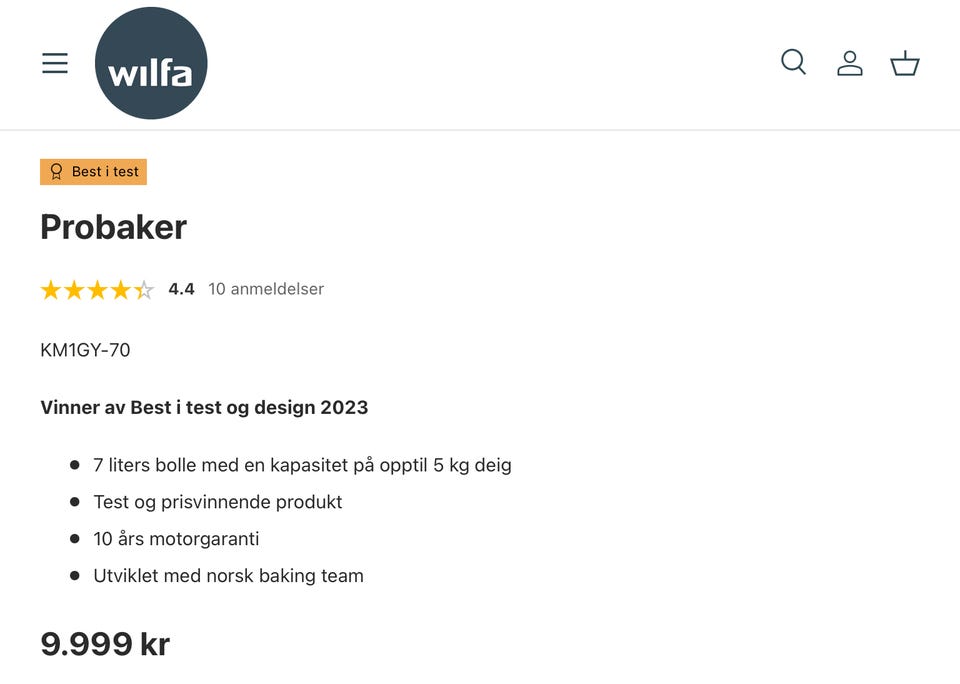
Task: Open the user account icon
Action: point(849,63)
